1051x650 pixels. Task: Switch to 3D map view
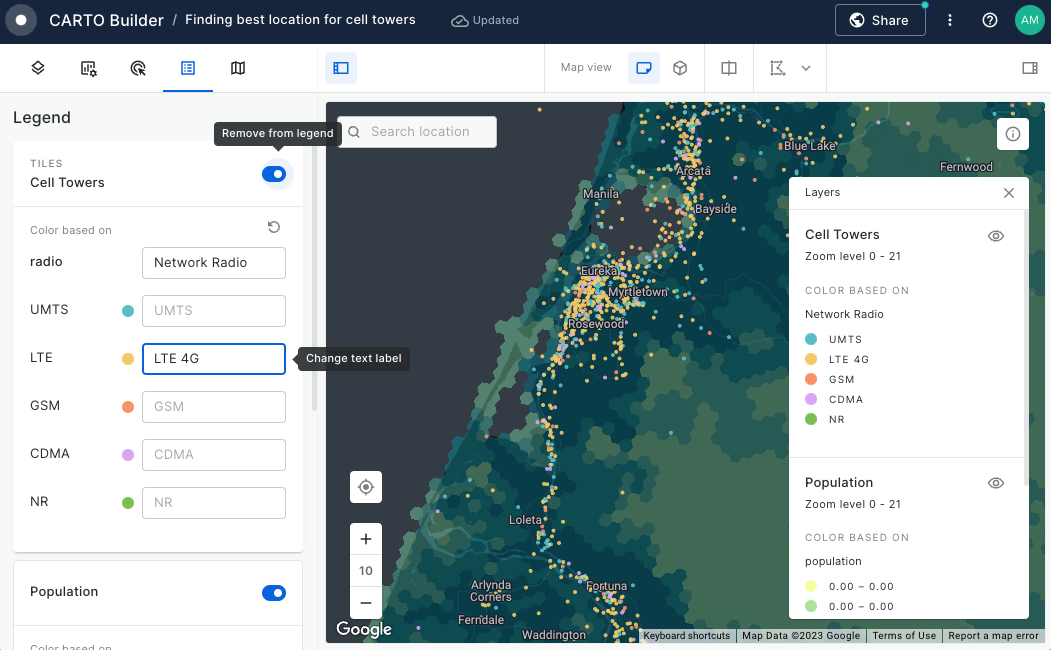680,68
